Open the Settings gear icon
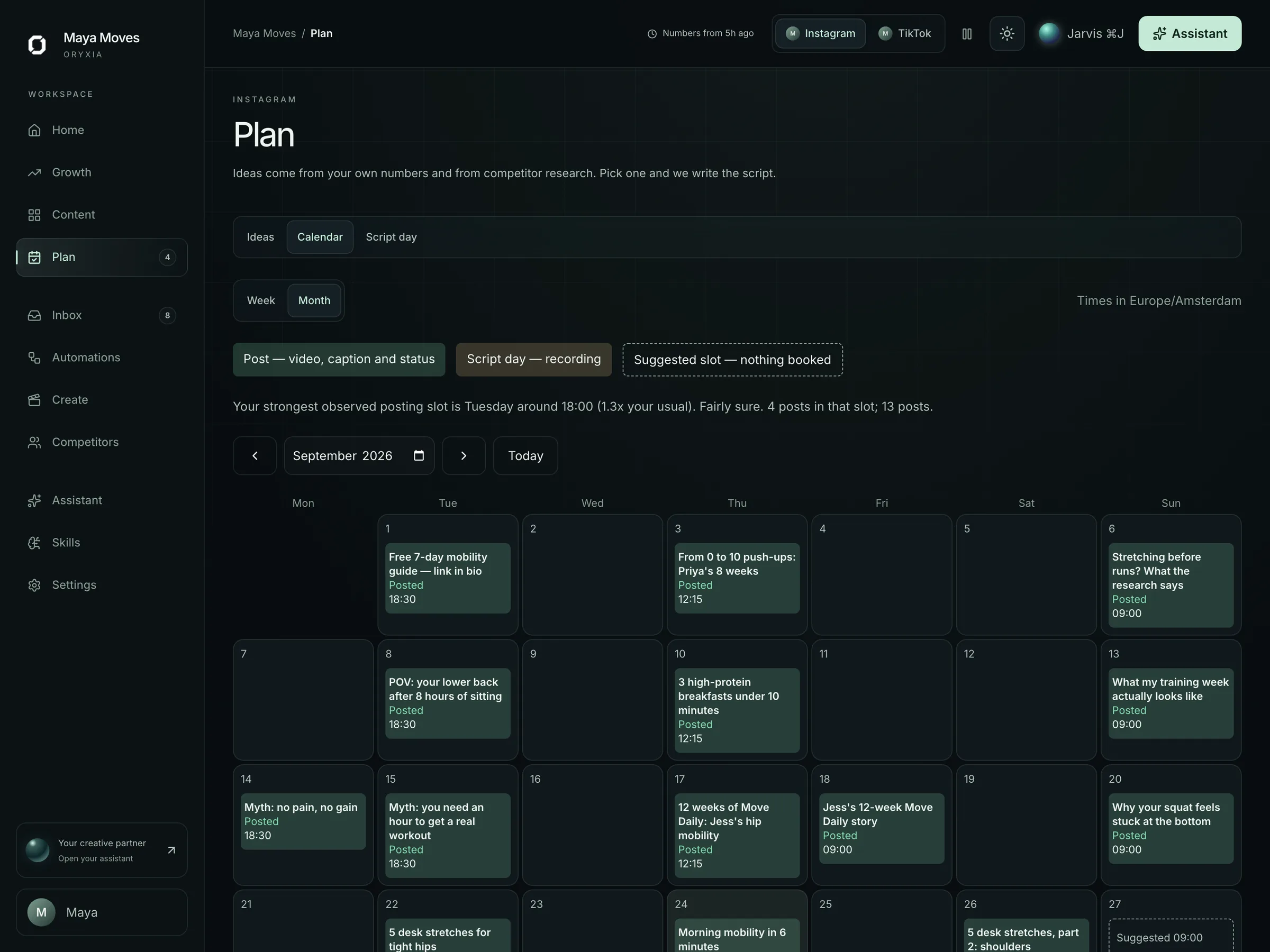Viewport: 1270px width, 952px height. point(34,585)
